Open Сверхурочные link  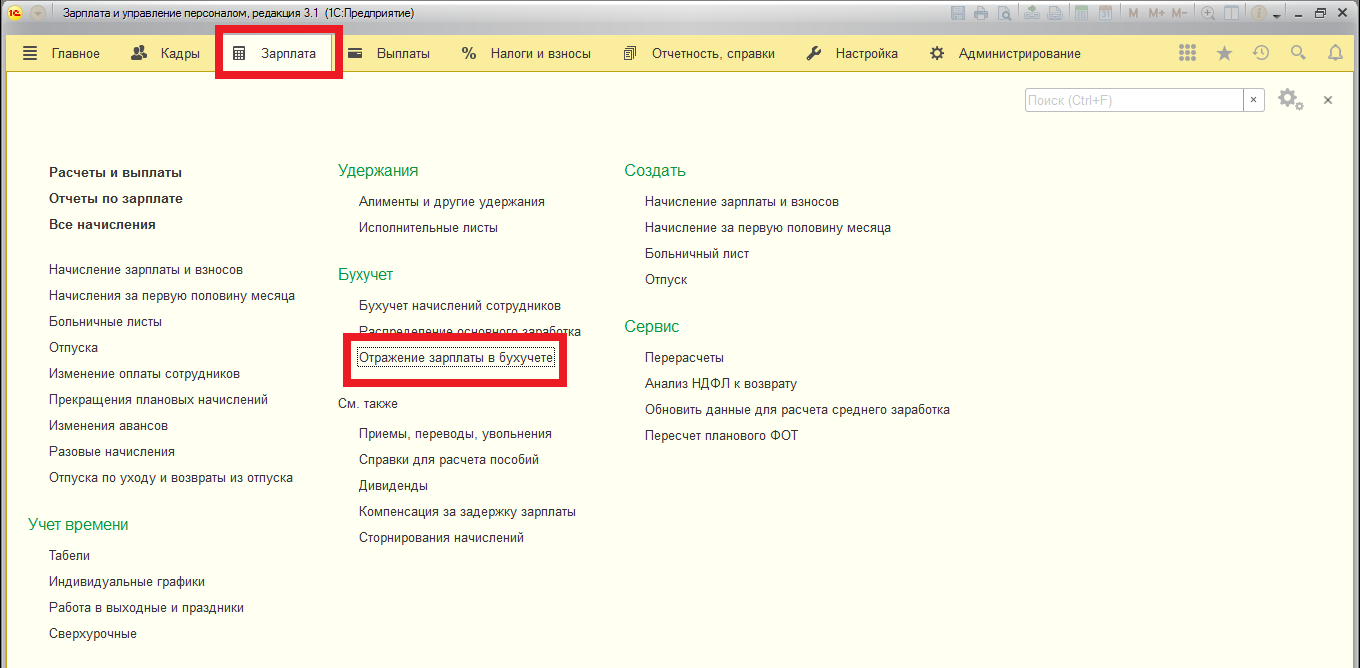coord(93,634)
